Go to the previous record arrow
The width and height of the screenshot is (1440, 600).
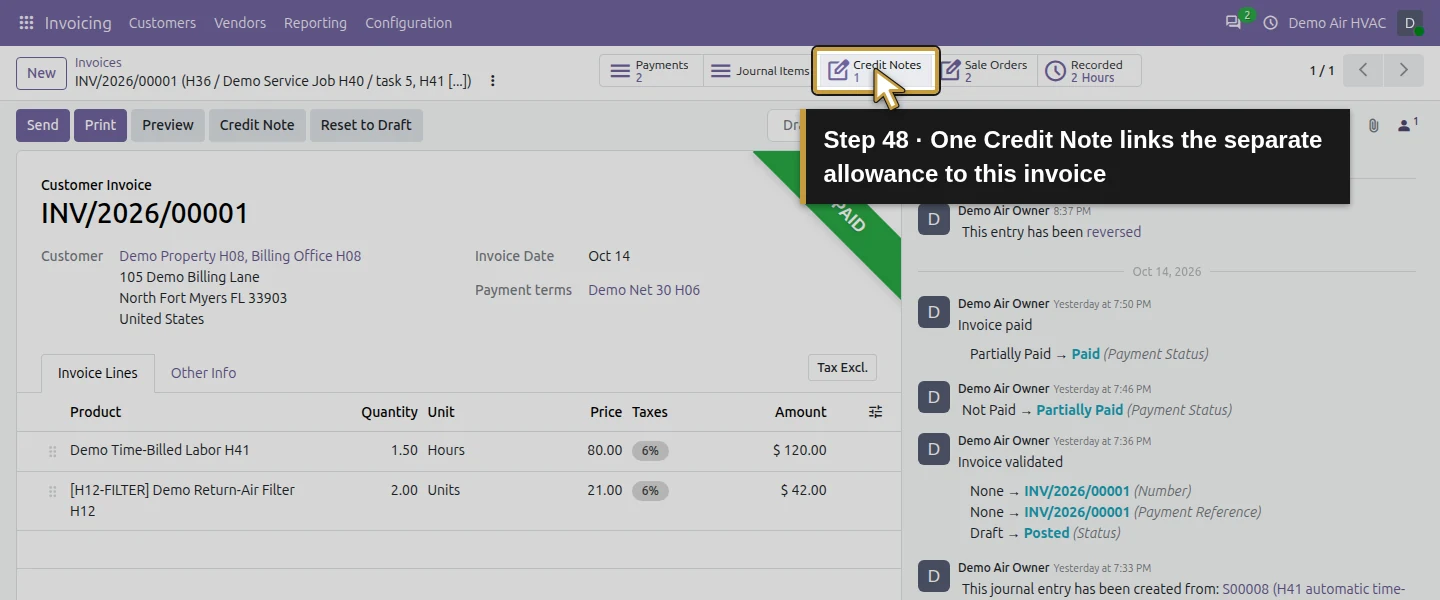pyautogui.click(x=1363, y=70)
